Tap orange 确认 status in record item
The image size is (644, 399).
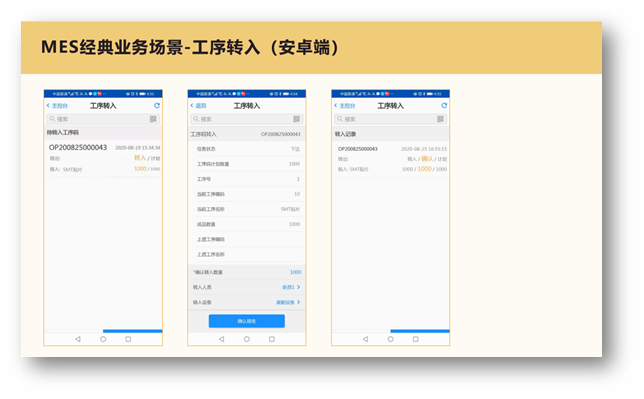point(427,159)
